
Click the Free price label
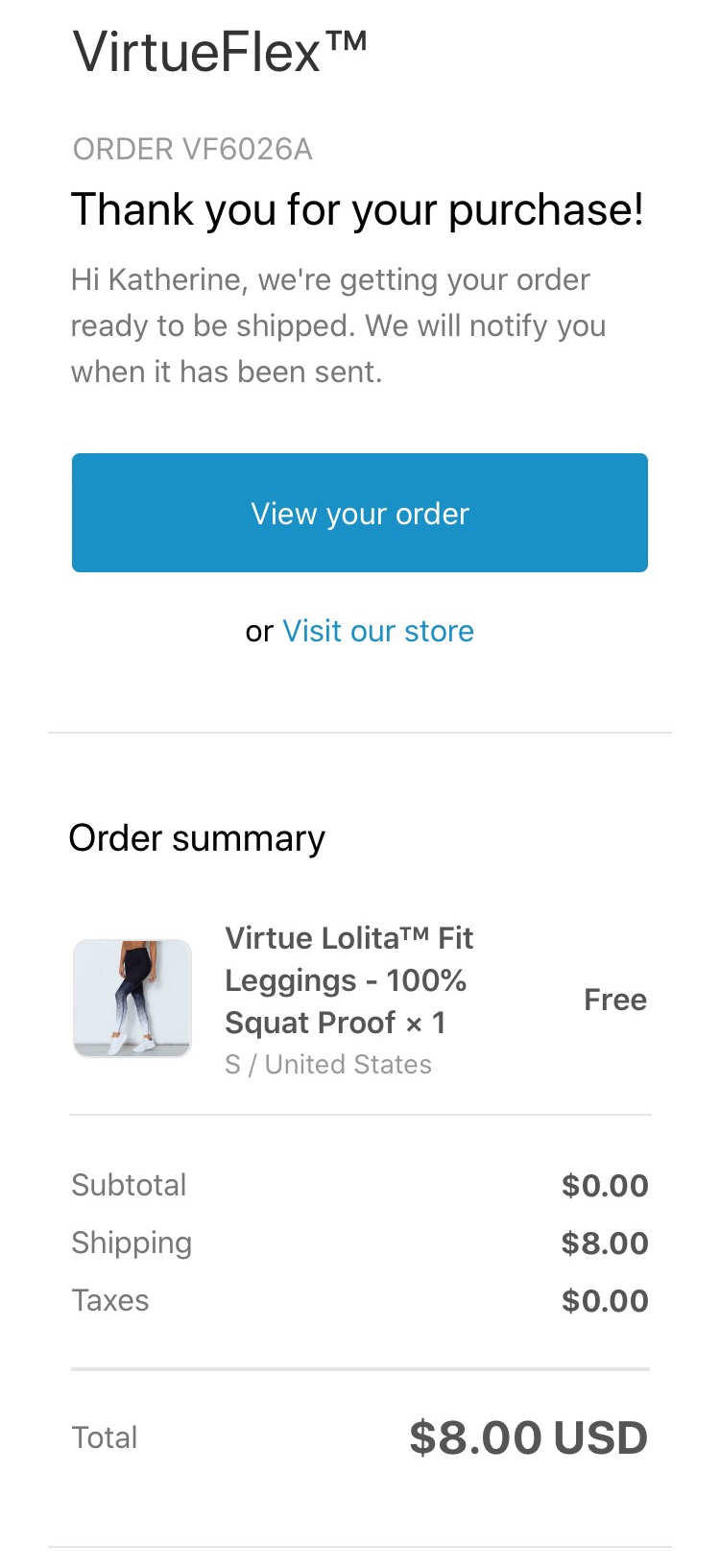(x=615, y=1000)
